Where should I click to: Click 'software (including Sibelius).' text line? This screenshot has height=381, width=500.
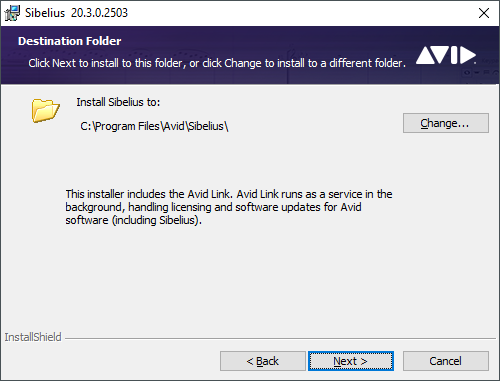pyautogui.click(x=133, y=220)
